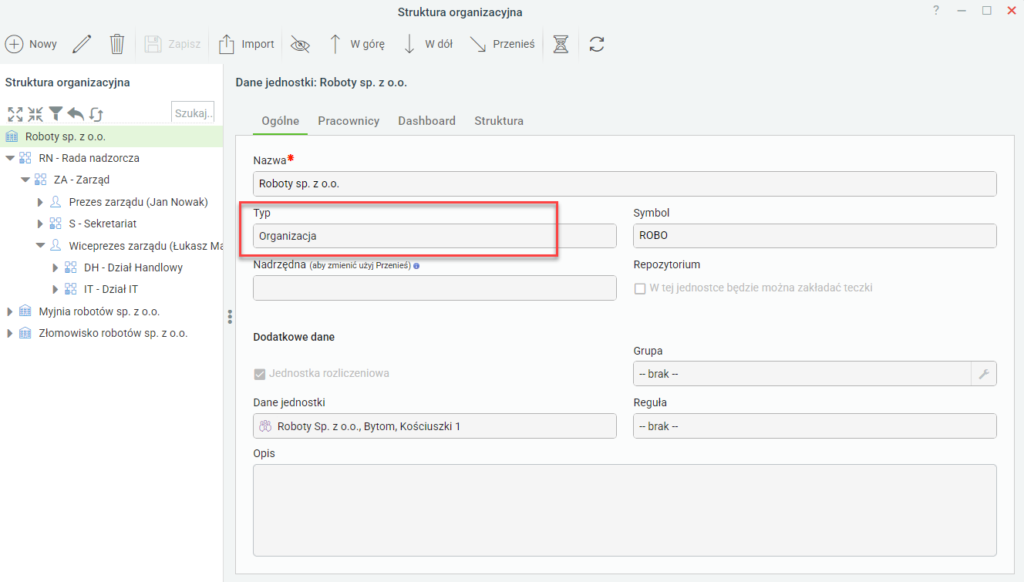Expand S - Sekretariat node
1024x582 pixels.
[40, 223]
